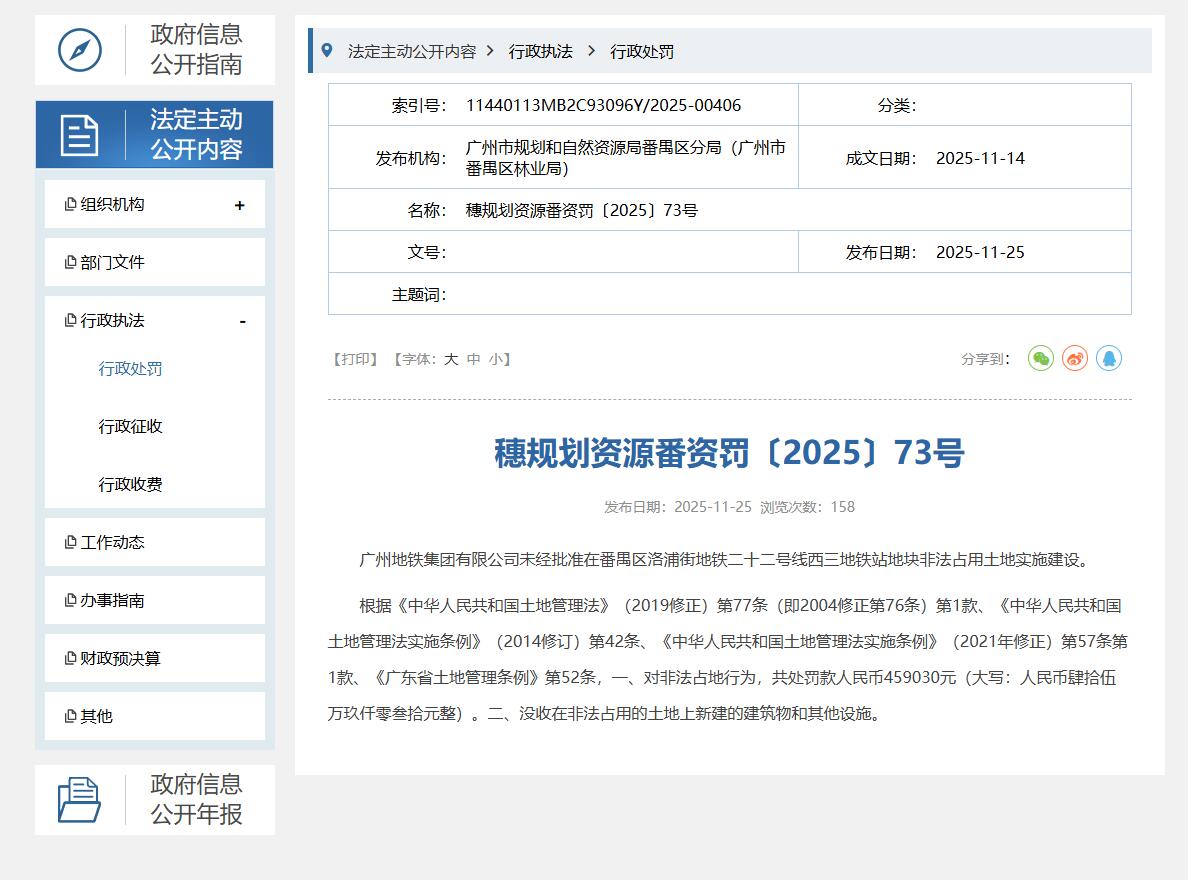The height and width of the screenshot is (880, 1188).
Task: Open the 办事指南 sidebar section
Action: [x=112, y=600]
